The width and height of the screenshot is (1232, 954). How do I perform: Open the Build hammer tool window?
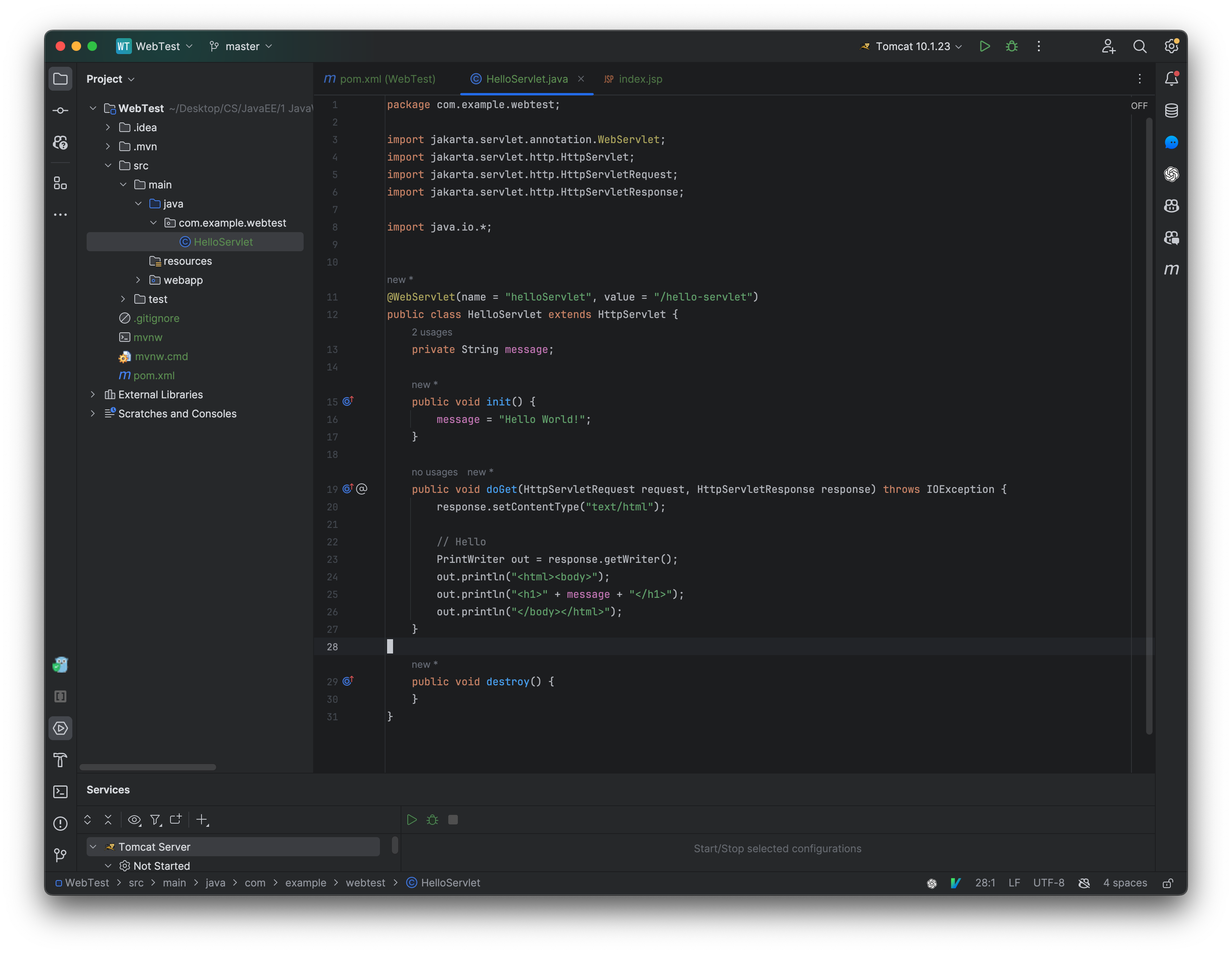[60, 760]
